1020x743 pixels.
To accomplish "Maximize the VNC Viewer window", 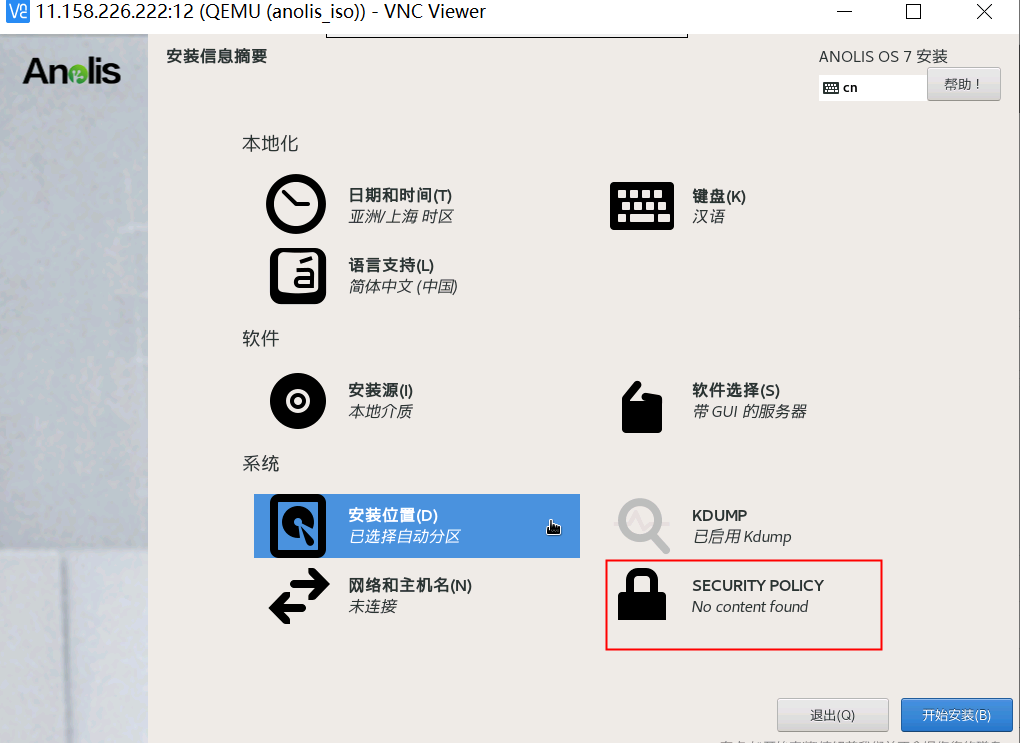I will click(x=913, y=12).
